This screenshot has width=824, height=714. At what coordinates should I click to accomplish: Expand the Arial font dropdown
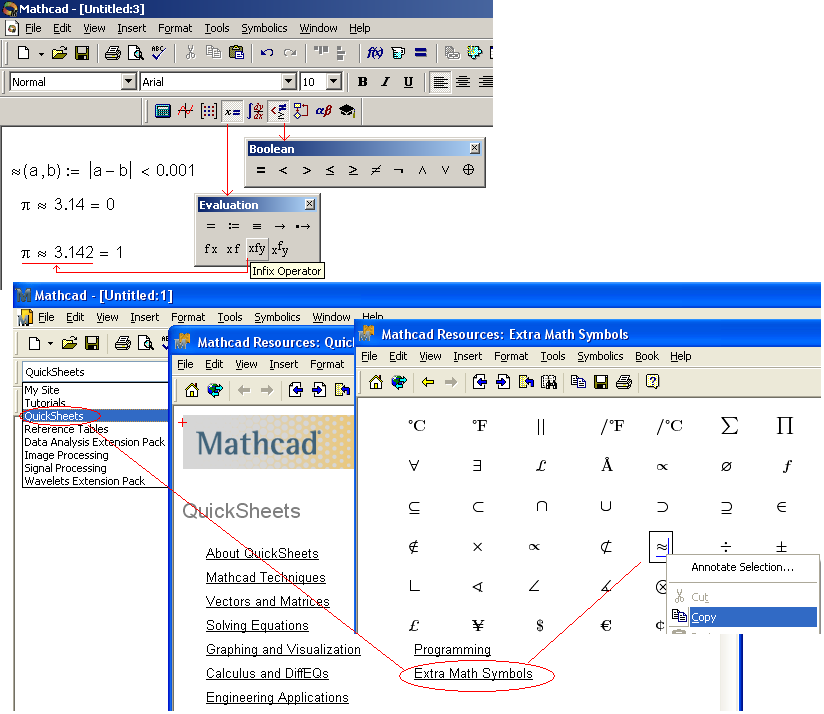[289, 81]
